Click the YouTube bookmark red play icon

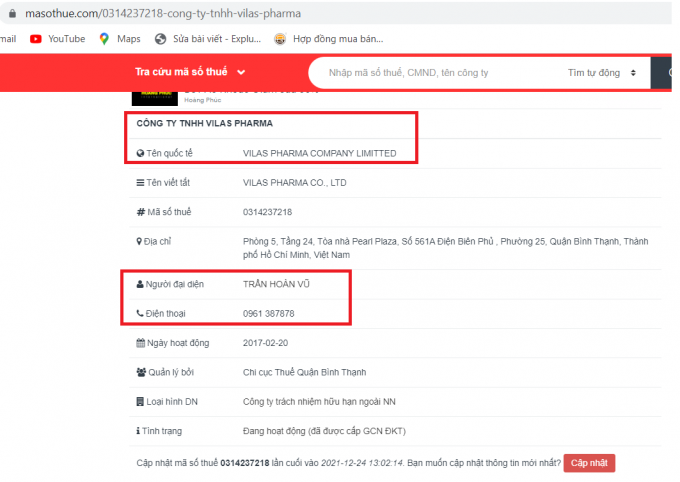(36, 39)
